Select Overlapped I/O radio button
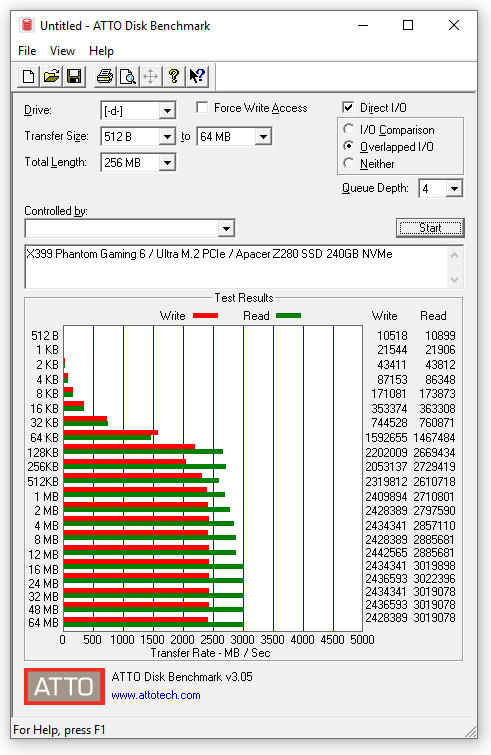Screen dimensions: 491x755 (349, 146)
